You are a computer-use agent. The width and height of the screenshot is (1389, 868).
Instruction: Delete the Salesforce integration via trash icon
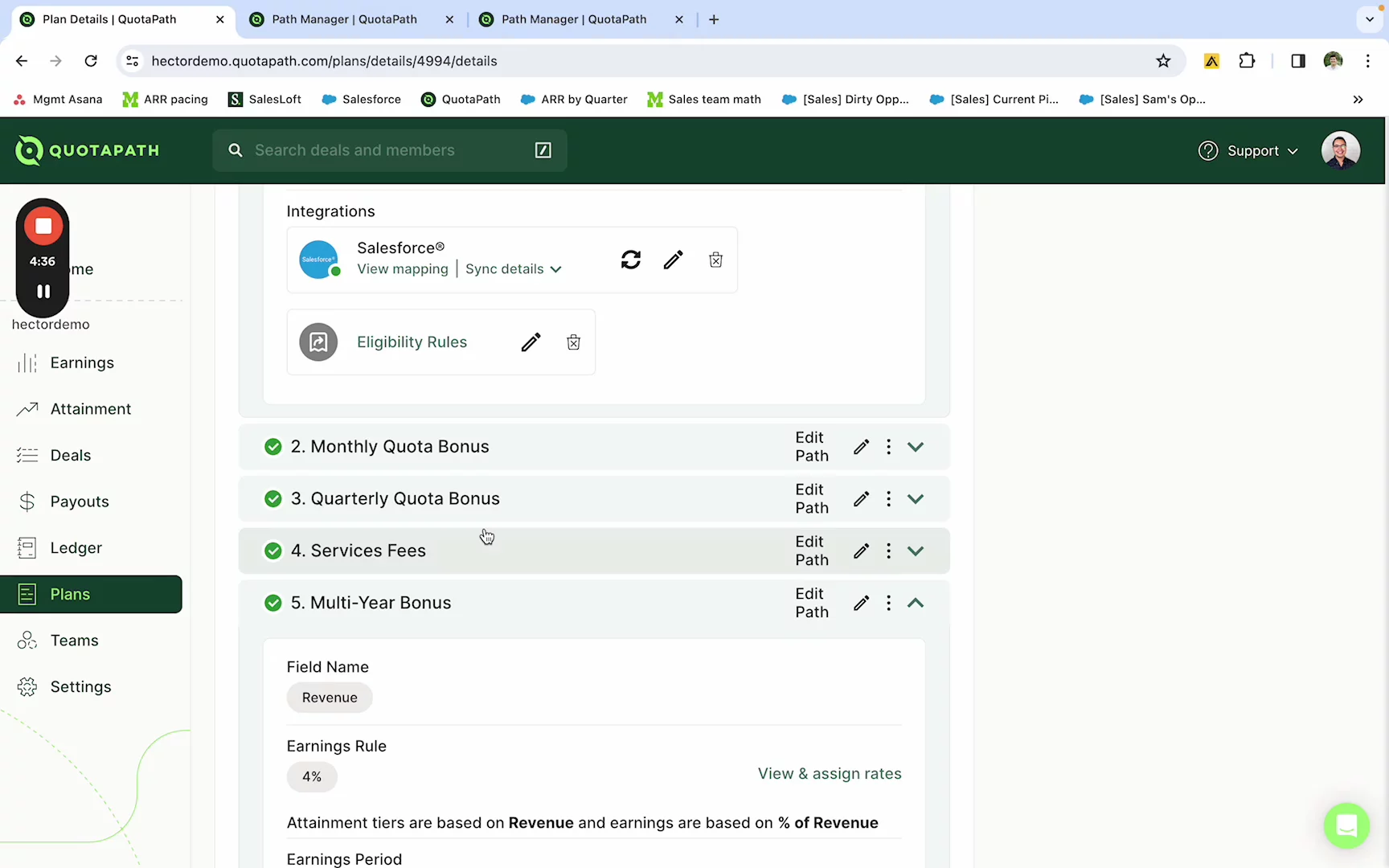click(715, 260)
